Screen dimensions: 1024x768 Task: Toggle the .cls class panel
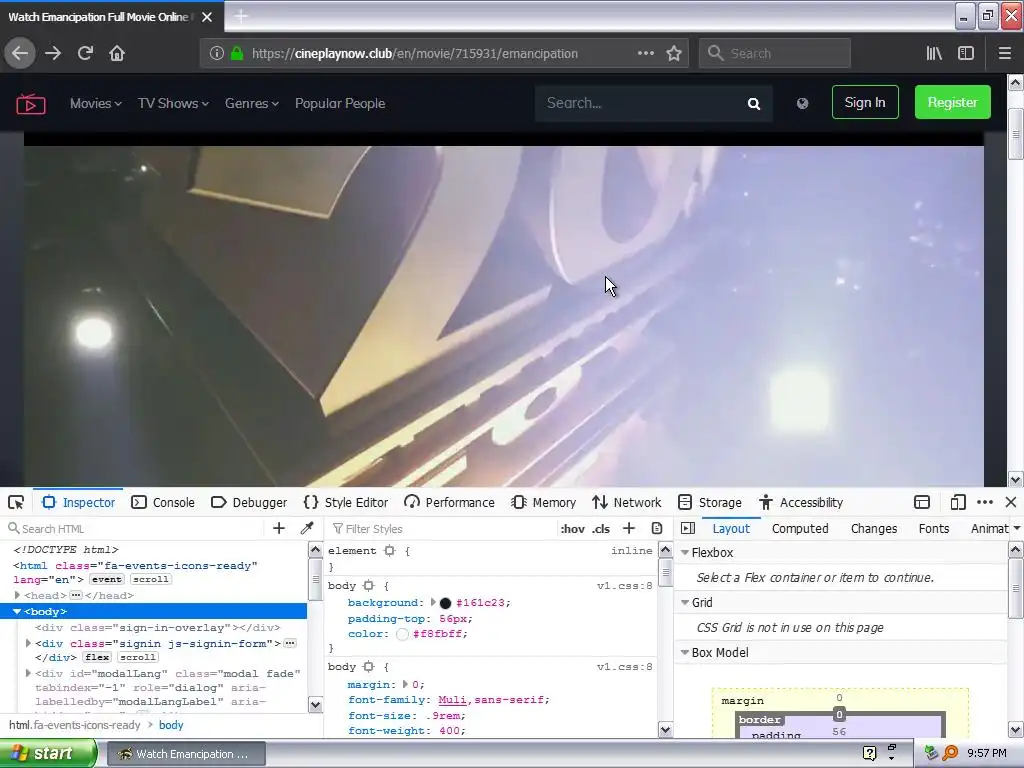(601, 529)
